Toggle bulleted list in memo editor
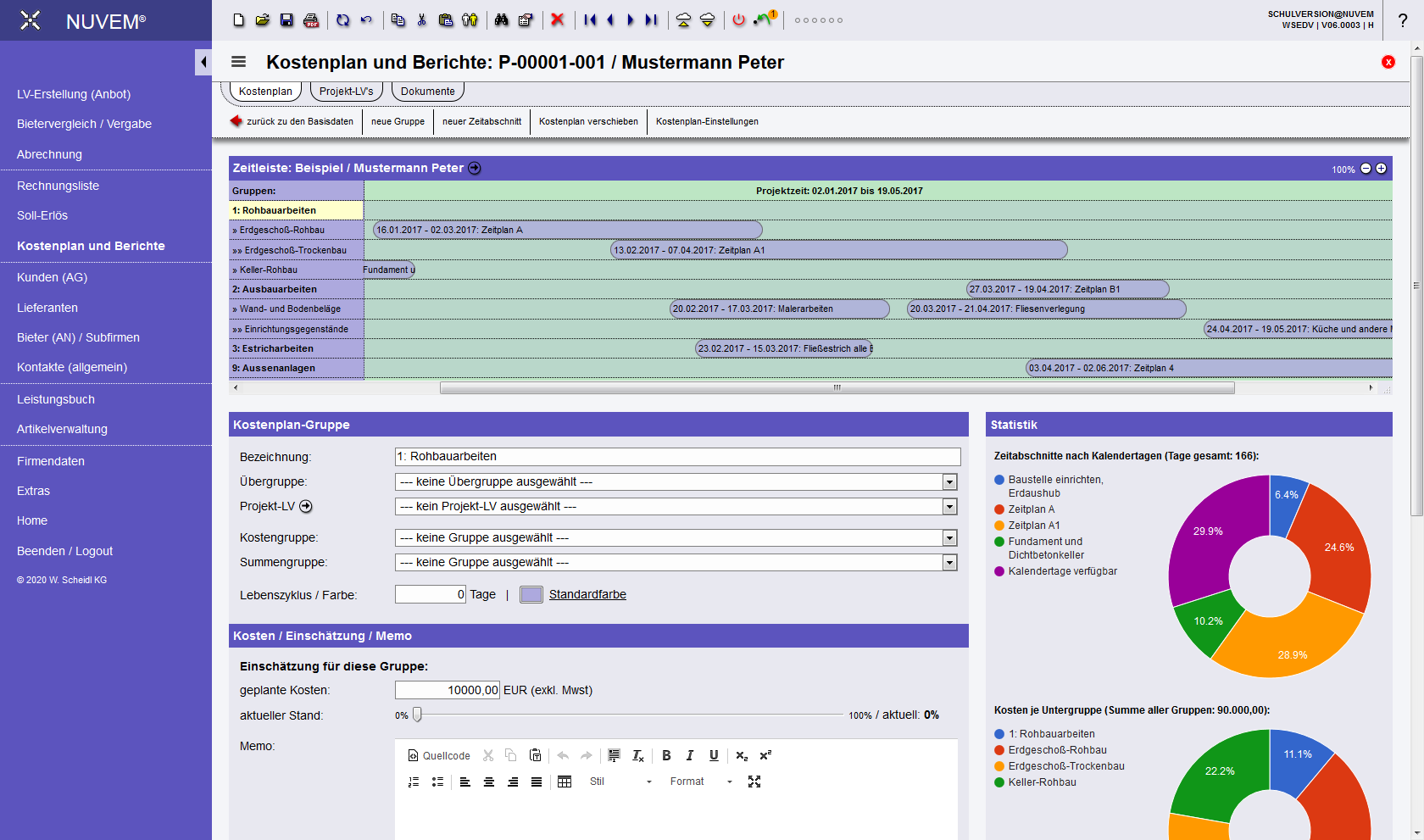The image size is (1424, 840). coord(437,782)
